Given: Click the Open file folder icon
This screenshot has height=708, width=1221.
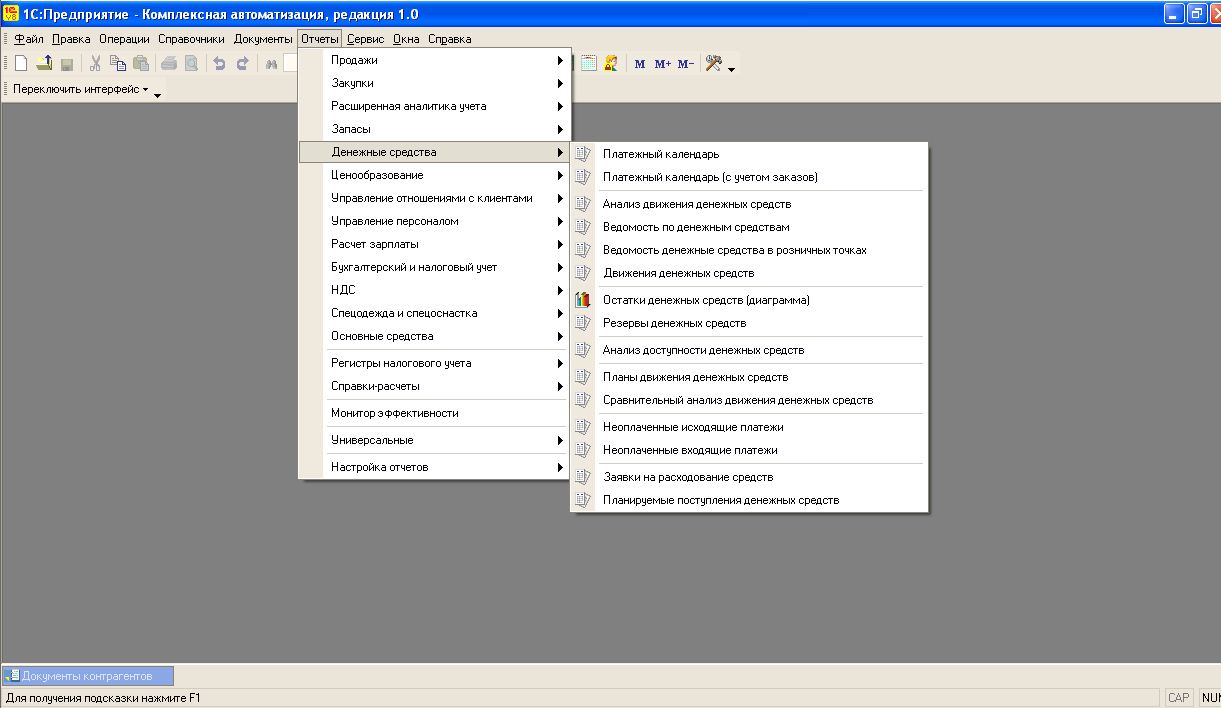Looking at the screenshot, I should [x=44, y=64].
